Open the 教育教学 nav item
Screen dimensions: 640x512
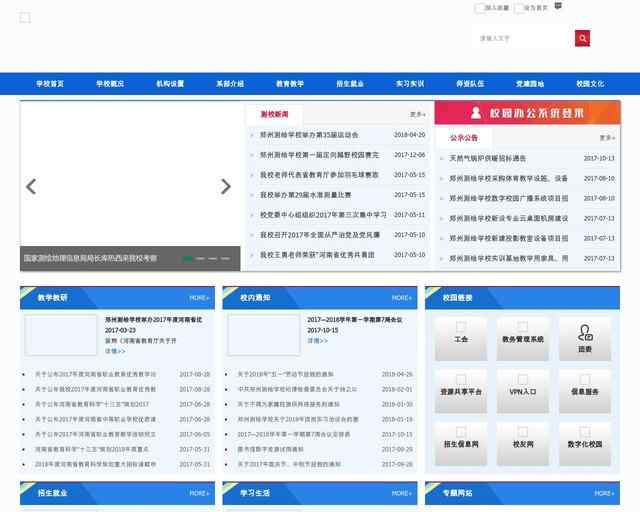coord(290,84)
